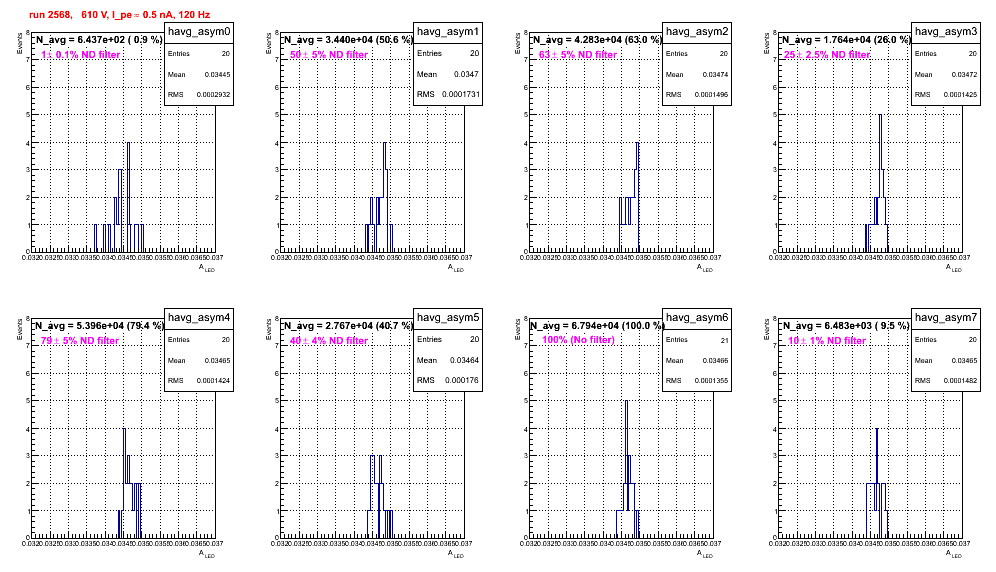Select the 10± 1% ND filter label
The width and height of the screenshot is (996, 572).
[x=827, y=341]
